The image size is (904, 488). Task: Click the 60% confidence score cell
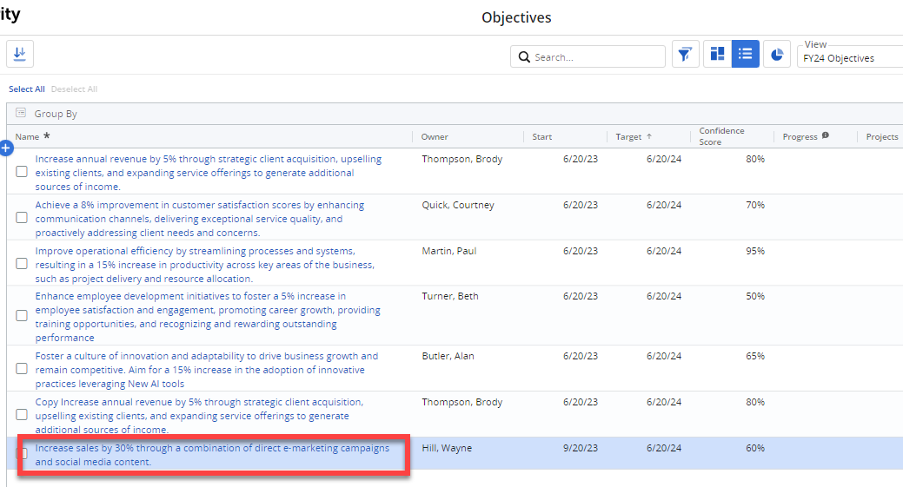click(x=755, y=448)
